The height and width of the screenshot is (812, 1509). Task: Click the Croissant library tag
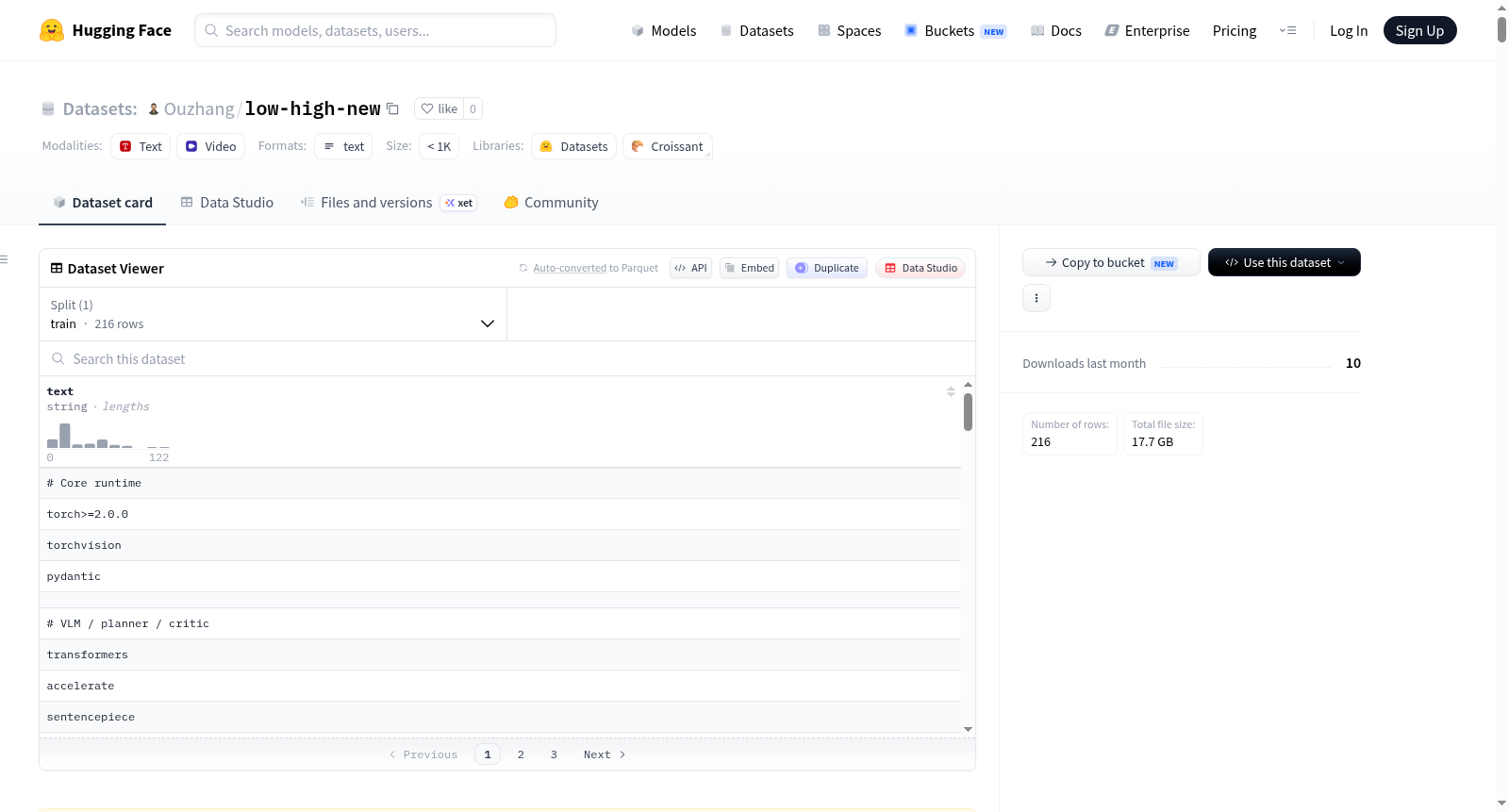667,146
